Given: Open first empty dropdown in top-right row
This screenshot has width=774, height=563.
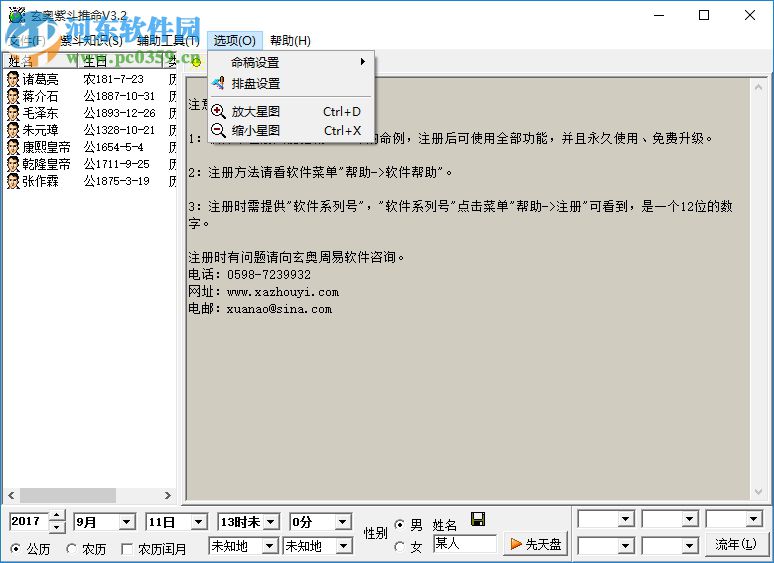Looking at the screenshot, I should click(626, 519).
